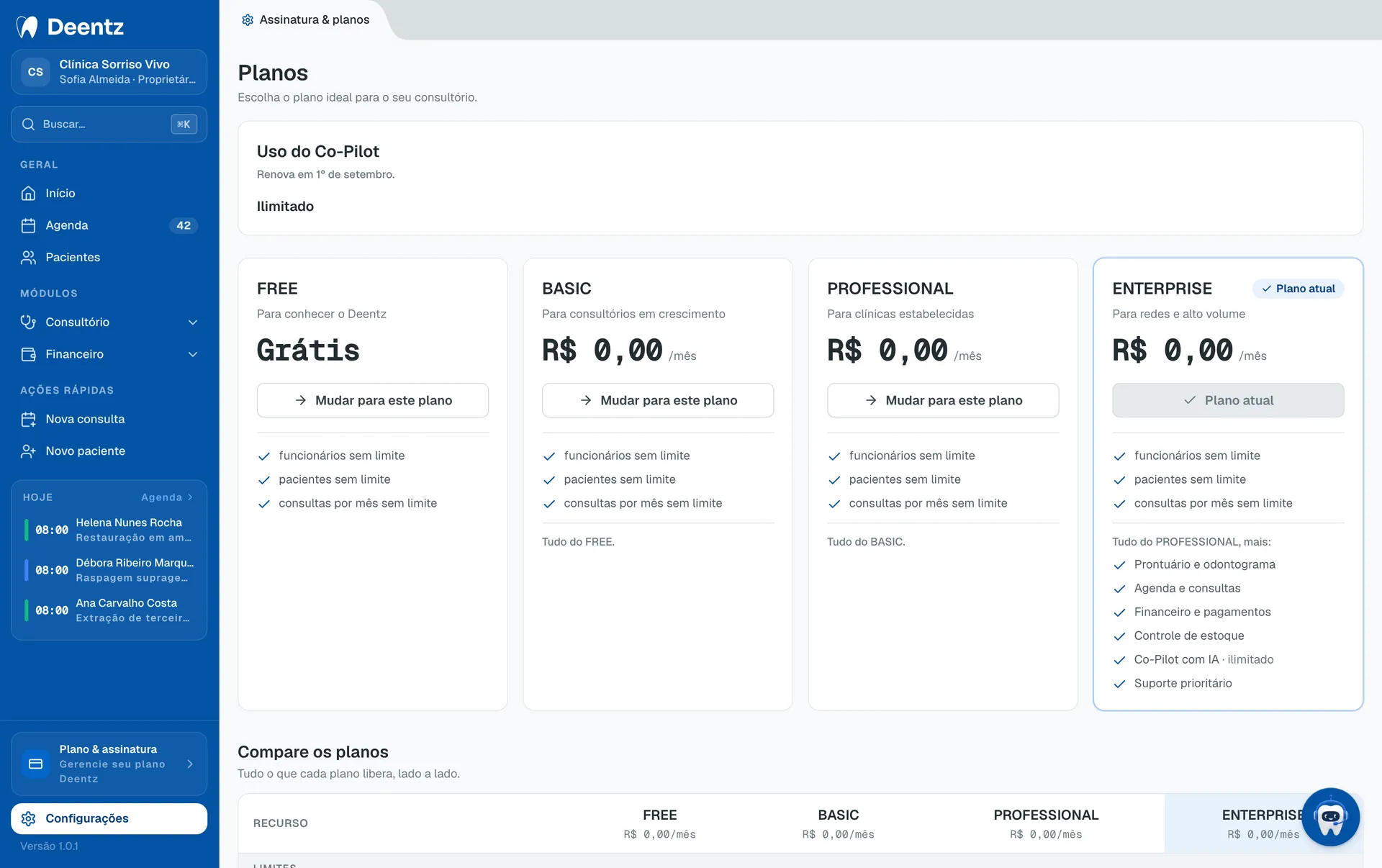Click the Agenda 42 count badge
Viewport: 1382px width, 868px height.
(x=184, y=225)
